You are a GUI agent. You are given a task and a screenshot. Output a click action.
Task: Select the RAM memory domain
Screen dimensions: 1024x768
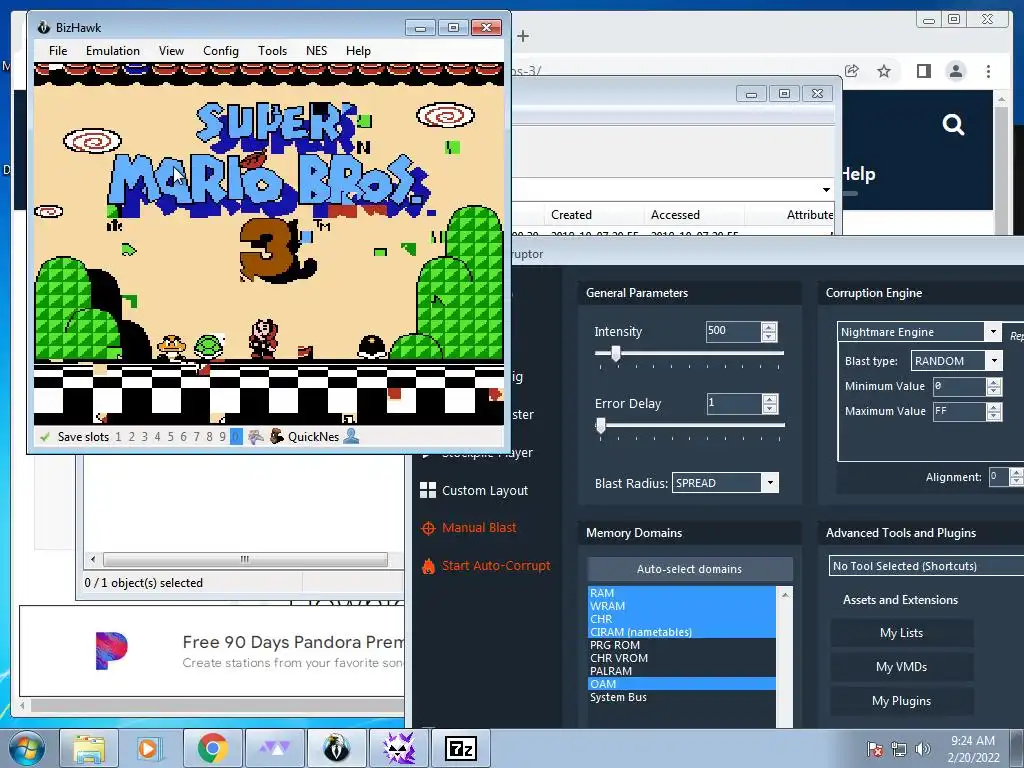[x=682, y=593]
